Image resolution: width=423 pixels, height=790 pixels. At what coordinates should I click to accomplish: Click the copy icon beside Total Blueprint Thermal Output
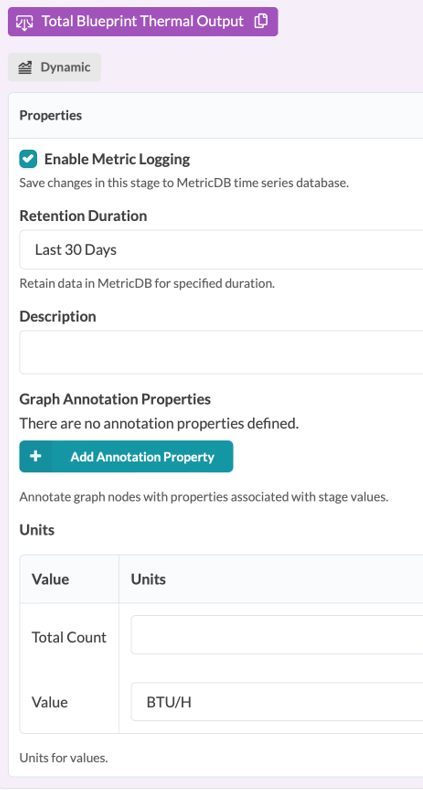pos(260,21)
